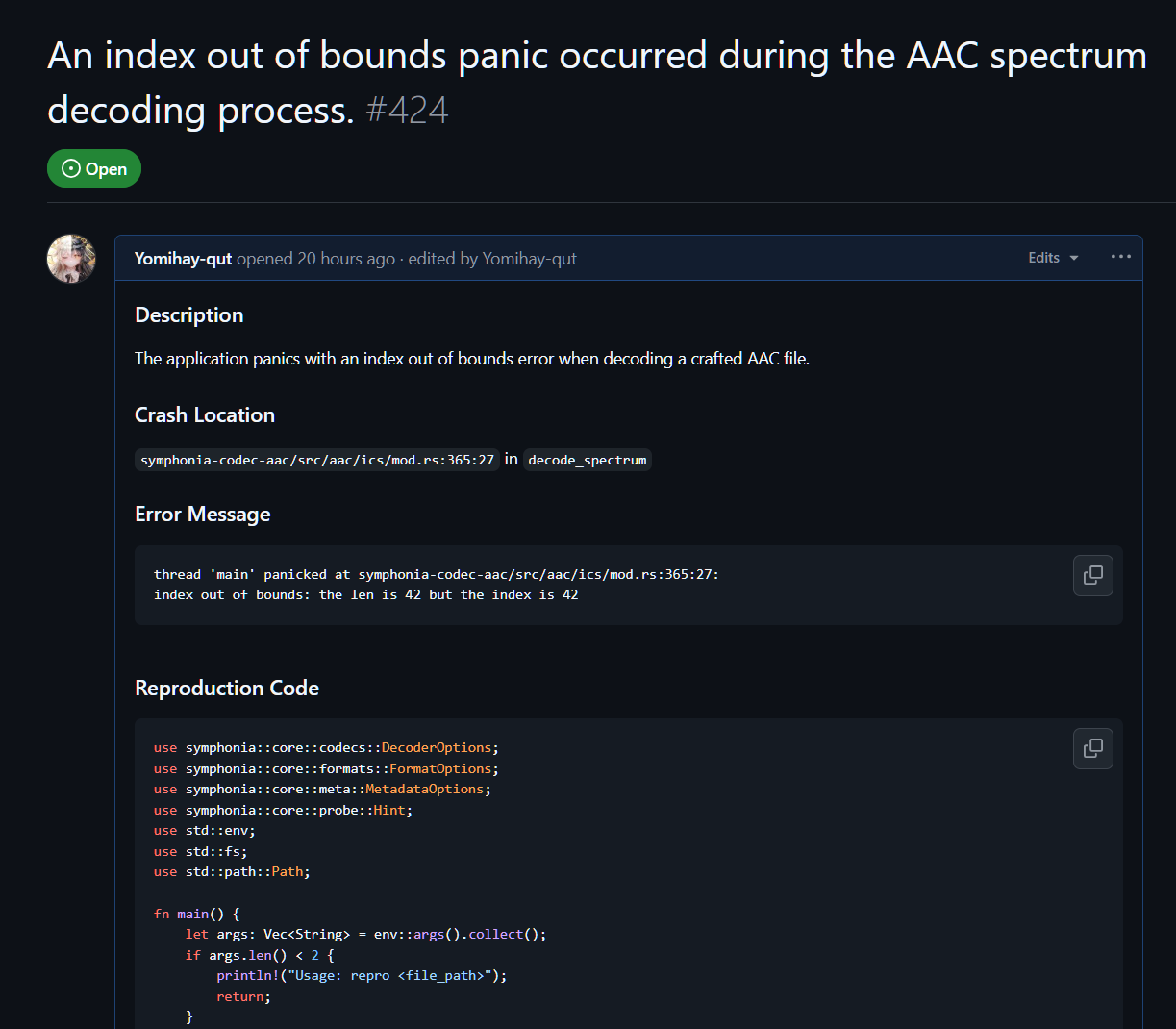Image resolution: width=1176 pixels, height=1029 pixels.
Task: Copy the Reproduction Code block
Action: tap(1092, 748)
